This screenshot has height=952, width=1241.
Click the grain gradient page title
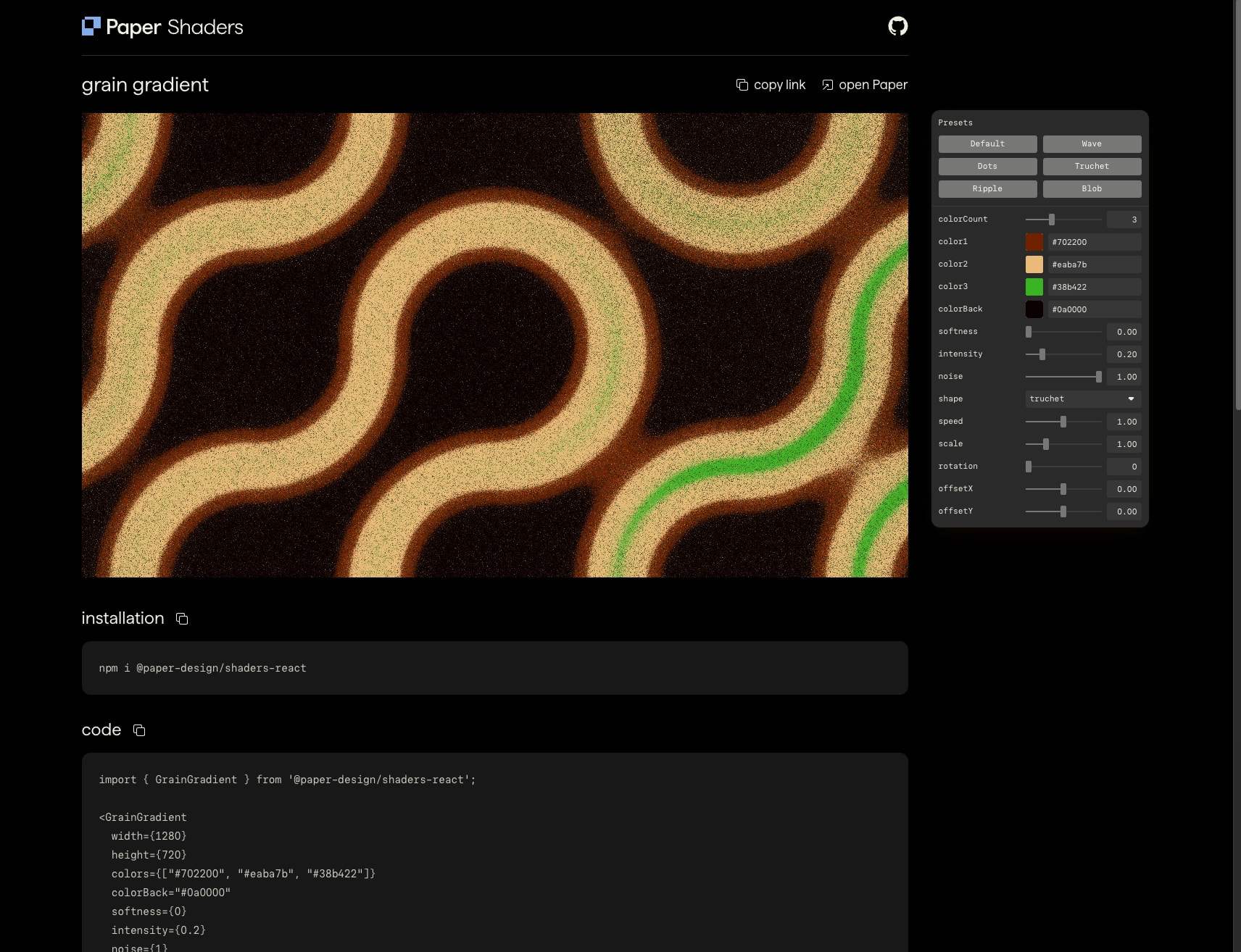pos(145,85)
